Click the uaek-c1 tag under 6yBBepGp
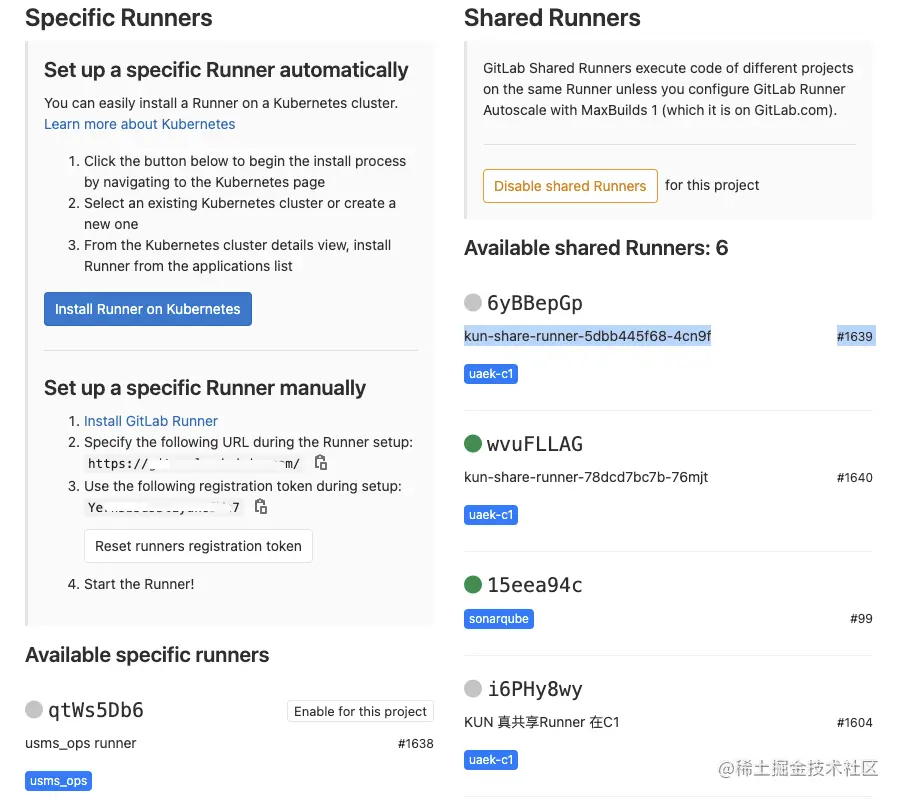This screenshot has width=901, height=801. pyautogui.click(x=491, y=374)
